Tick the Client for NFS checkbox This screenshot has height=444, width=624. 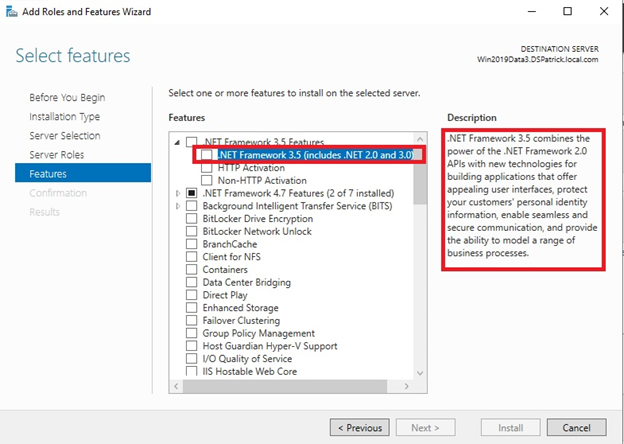pyautogui.click(x=191, y=257)
